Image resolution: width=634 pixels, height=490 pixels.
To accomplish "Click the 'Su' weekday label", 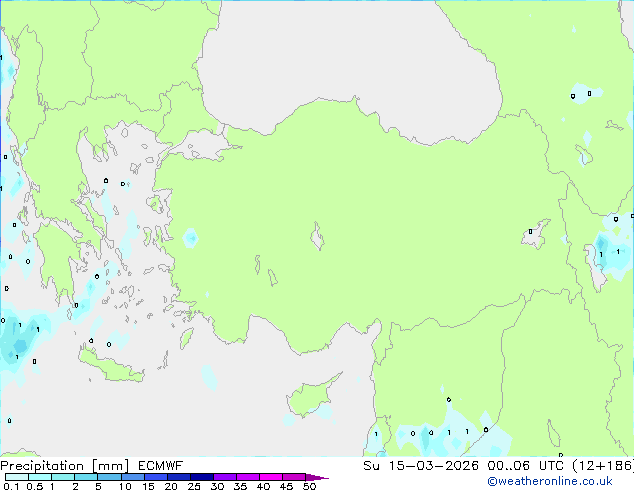I will coord(371,465).
